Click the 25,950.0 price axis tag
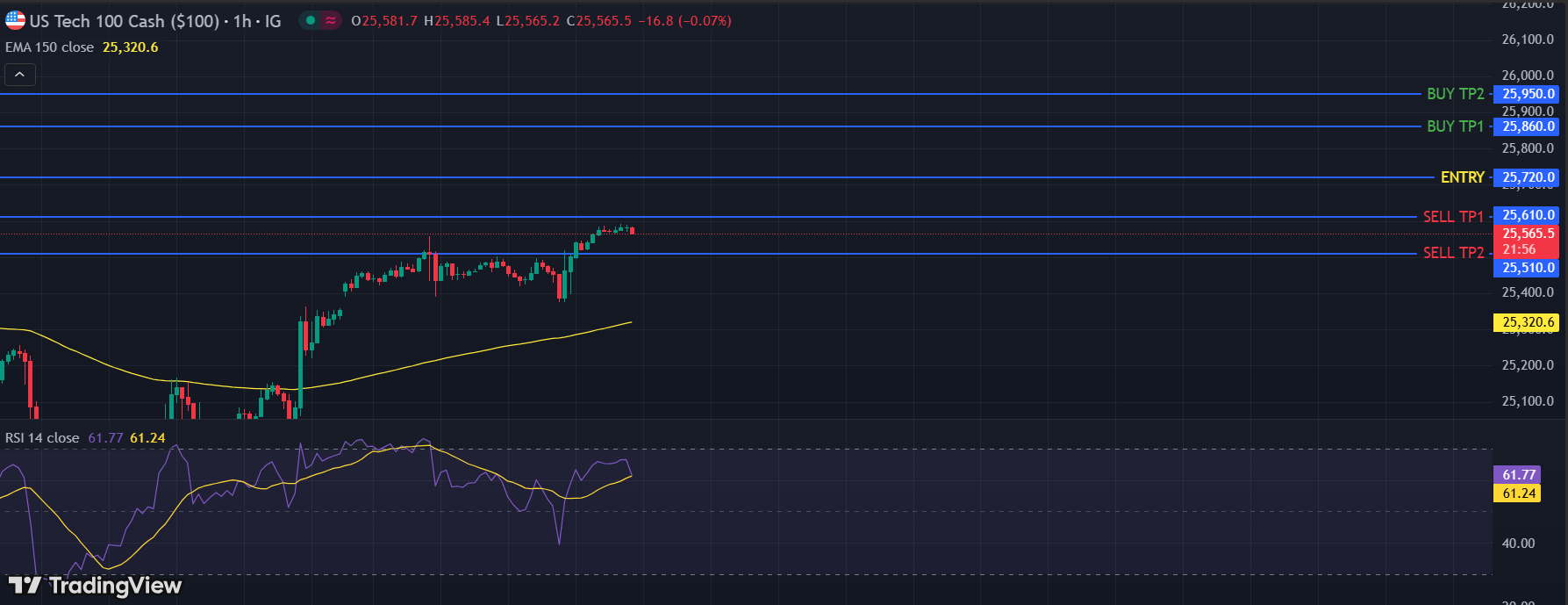Screen dimensions: 1568x605 click(x=1528, y=94)
